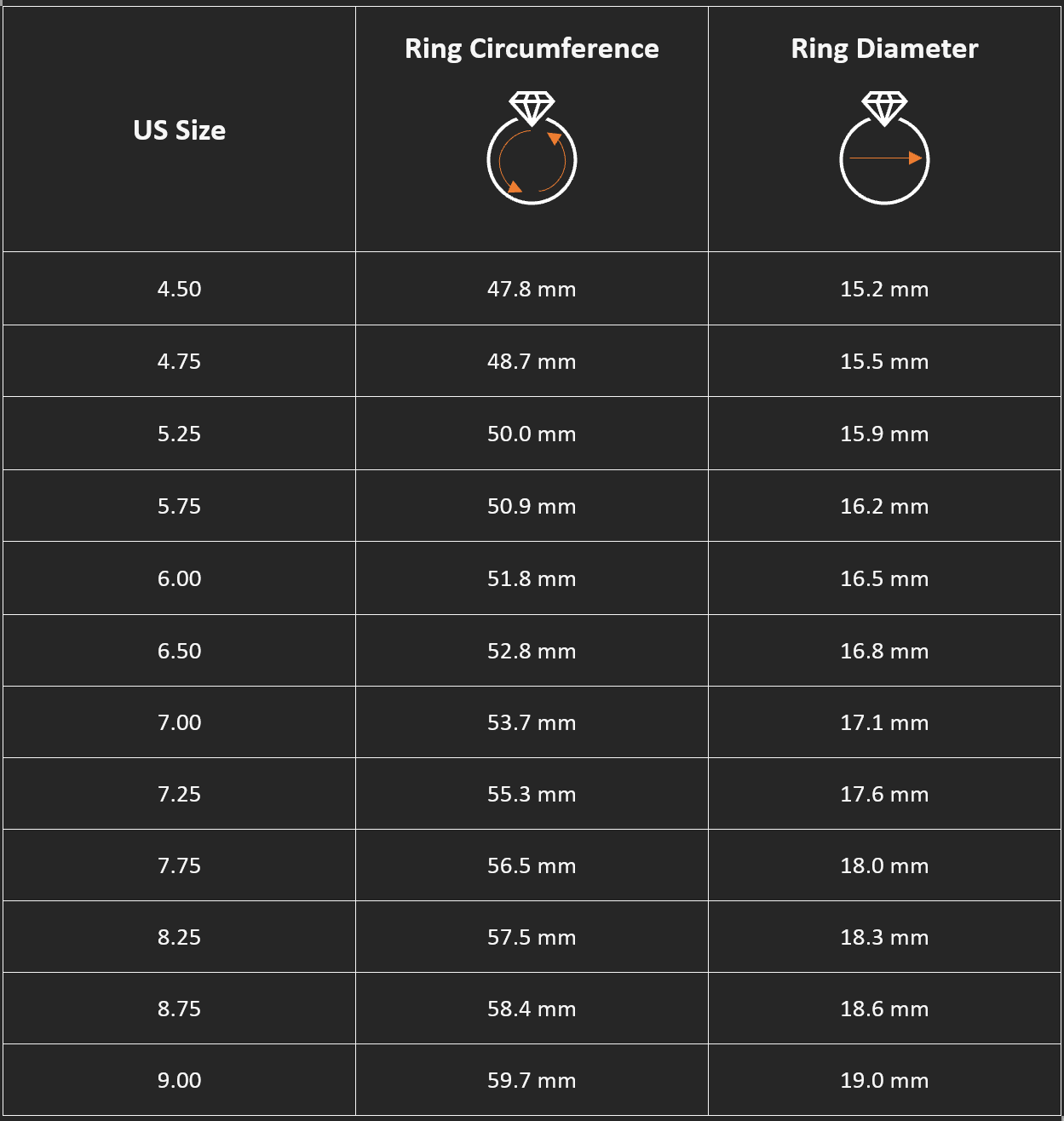Click the Ring Circumference column header
Image resolution: width=1064 pixels, height=1121 pixels.
[x=532, y=49]
